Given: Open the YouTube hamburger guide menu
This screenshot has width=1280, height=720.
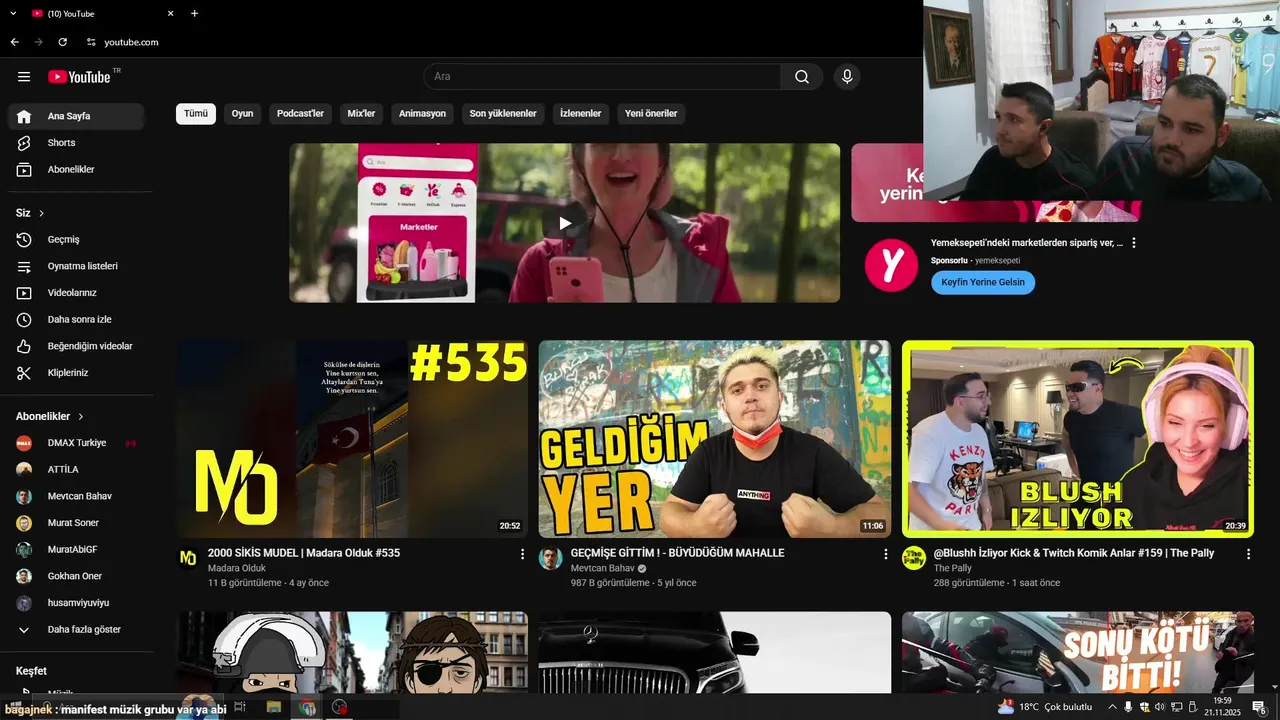Looking at the screenshot, I should tap(24, 77).
